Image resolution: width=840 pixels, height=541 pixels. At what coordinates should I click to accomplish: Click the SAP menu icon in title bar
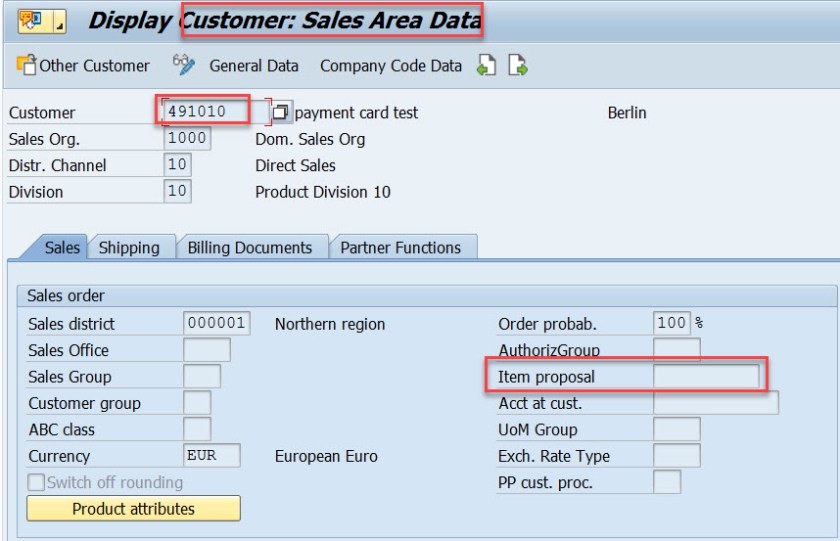point(31,20)
